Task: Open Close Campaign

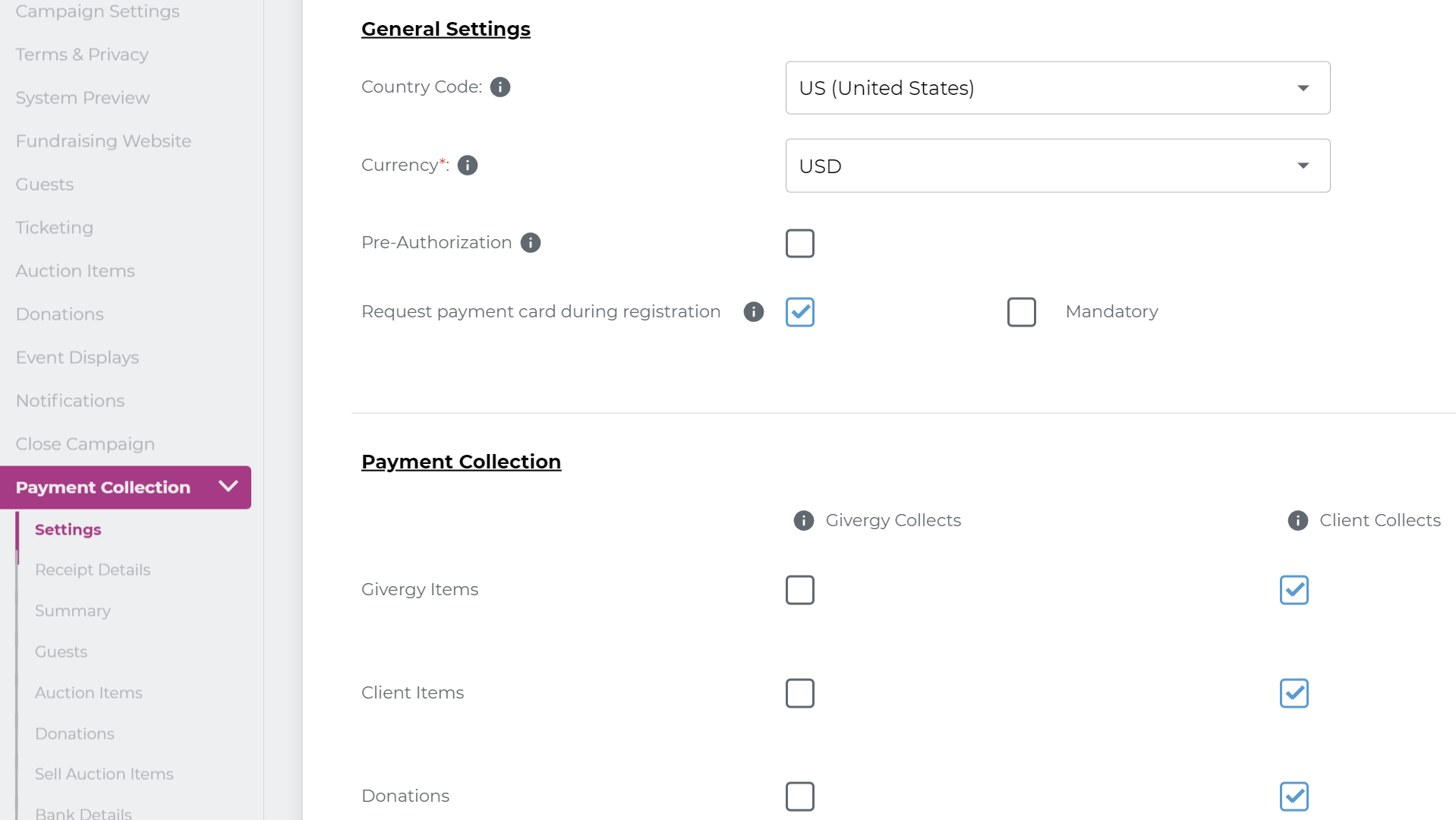Action: pos(85,443)
